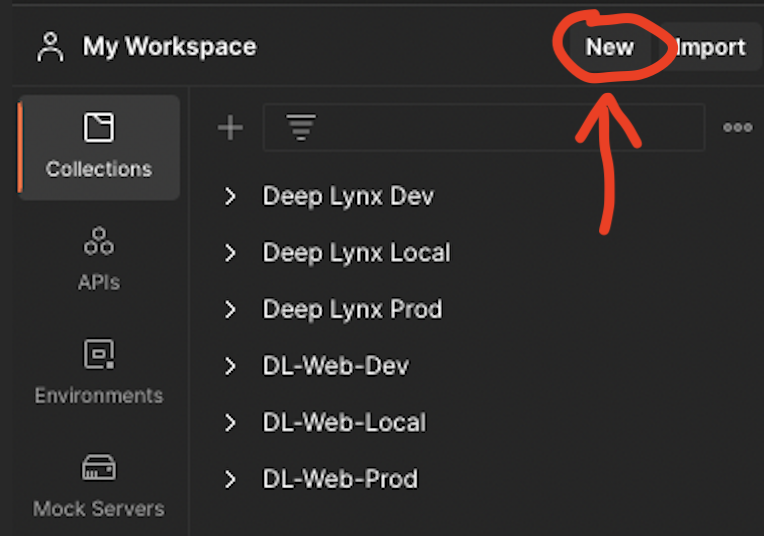Open the Collections sidebar tab
This screenshot has width=764, height=536.
click(x=99, y=146)
